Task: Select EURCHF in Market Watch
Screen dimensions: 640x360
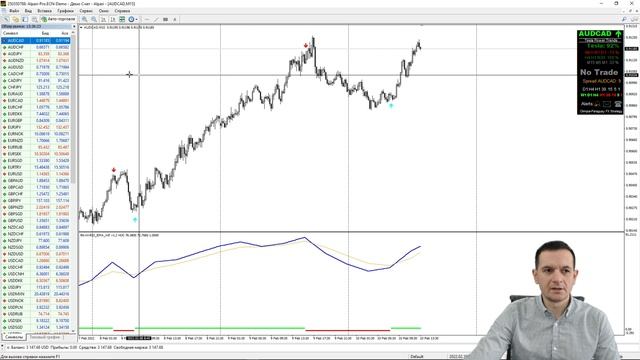Action: tap(36, 107)
